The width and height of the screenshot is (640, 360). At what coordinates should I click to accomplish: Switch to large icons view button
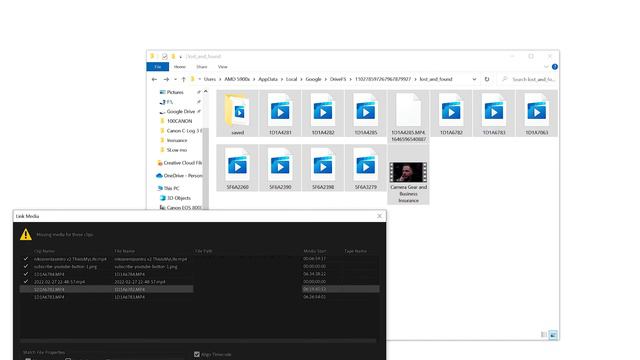tap(553, 335)
